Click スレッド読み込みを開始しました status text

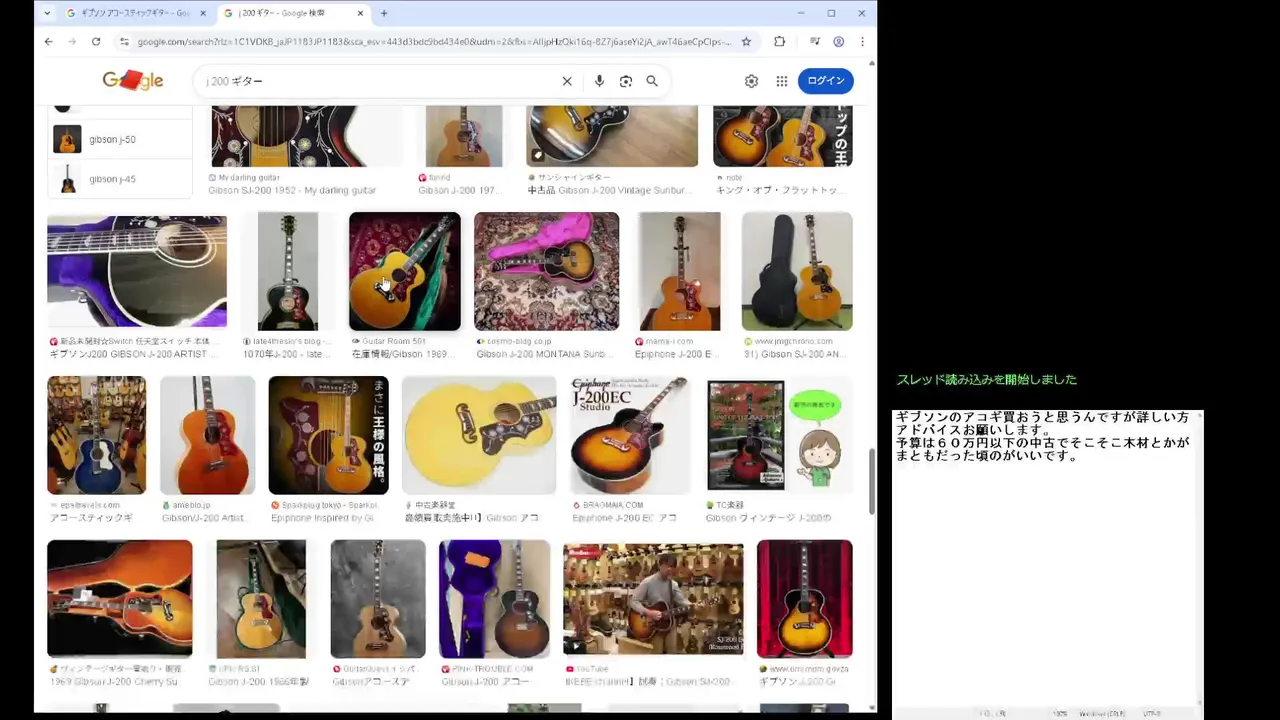987,380
